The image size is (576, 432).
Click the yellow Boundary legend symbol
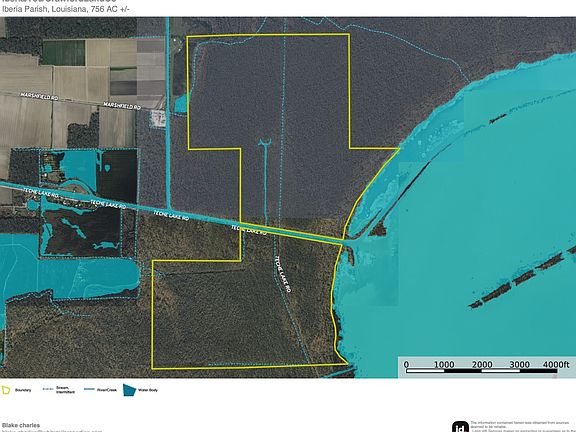pyautogui.click(x=6, y=390)
